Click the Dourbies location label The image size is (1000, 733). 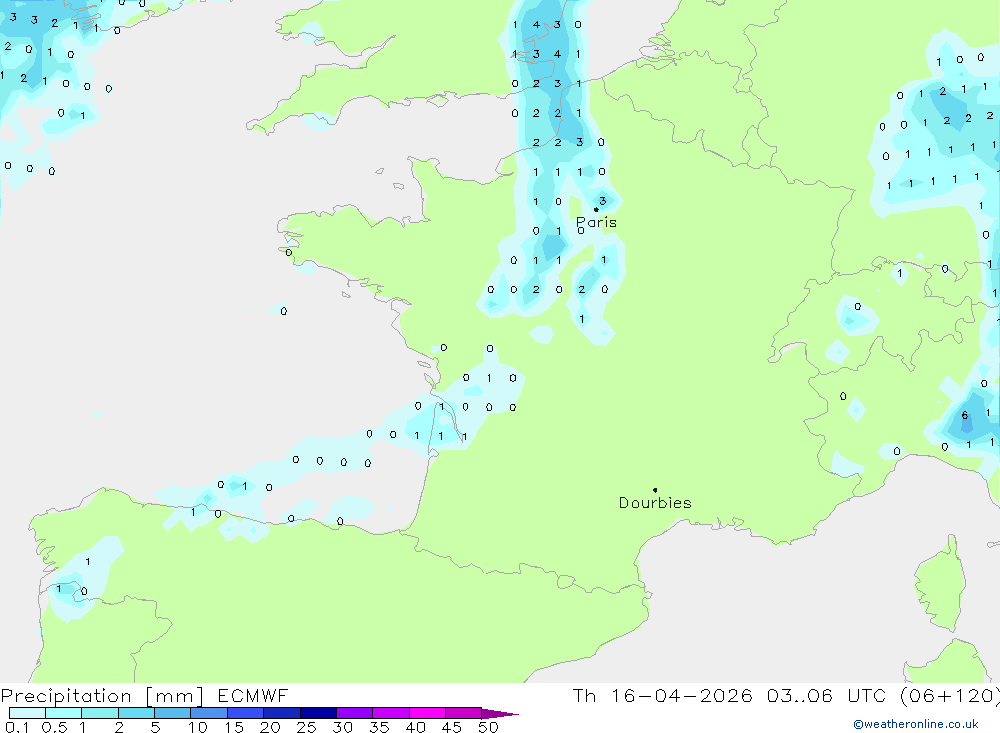[655, 503]
